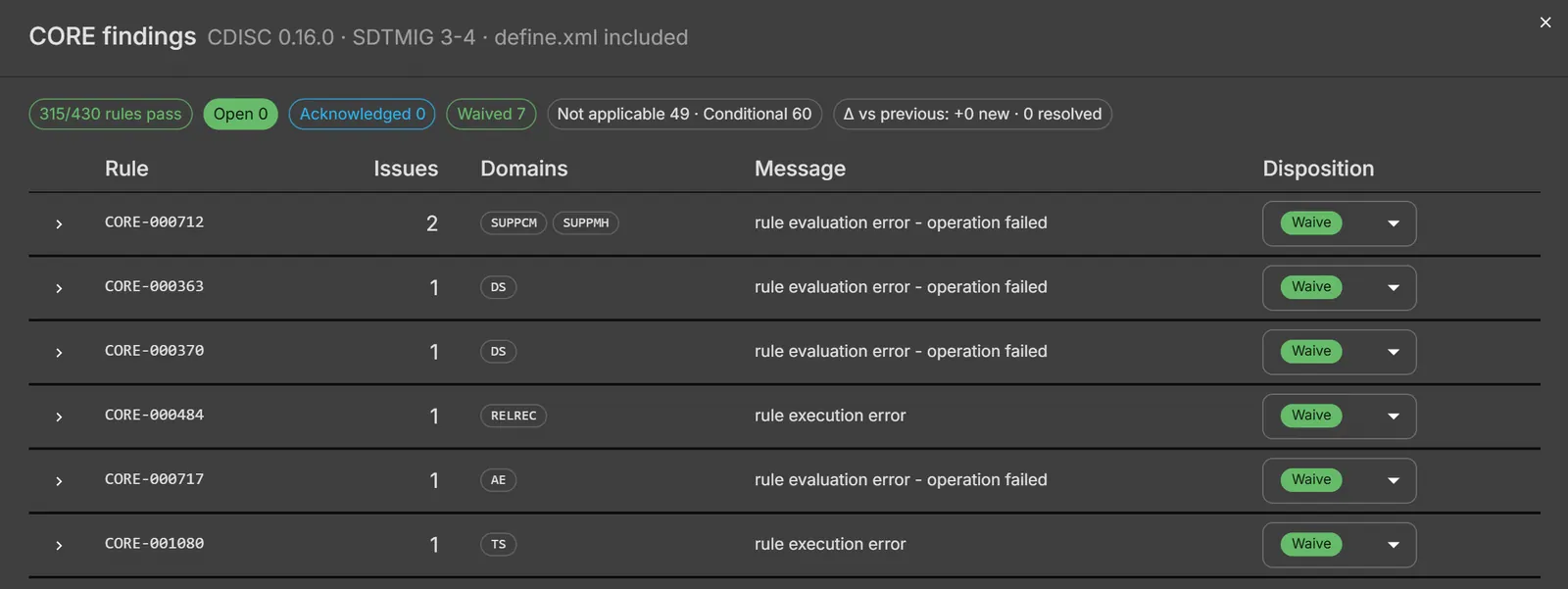Select Not applicable 49 · Conditional 60 chip
The image size is (1568, 589).
(x=684, y=114)
